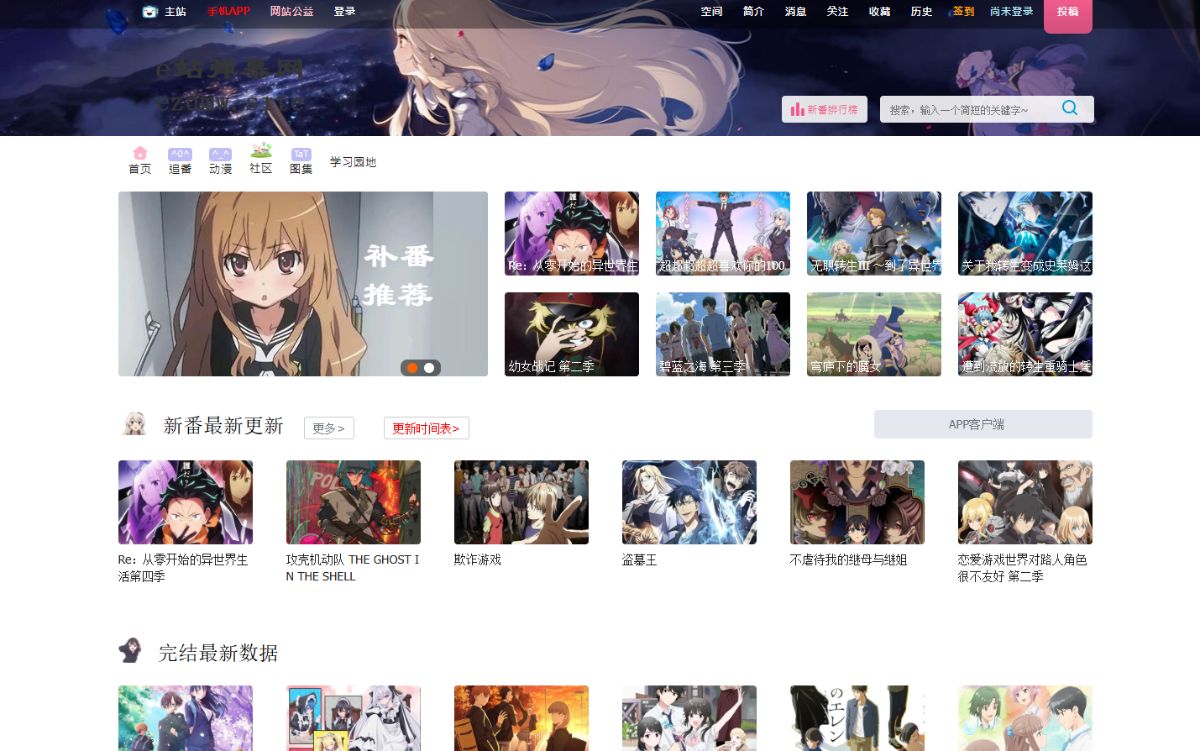Viewport: 1200px width, 751px height.
Task: Select the white carousel indicator dot
Action: (x=429, y=368)
